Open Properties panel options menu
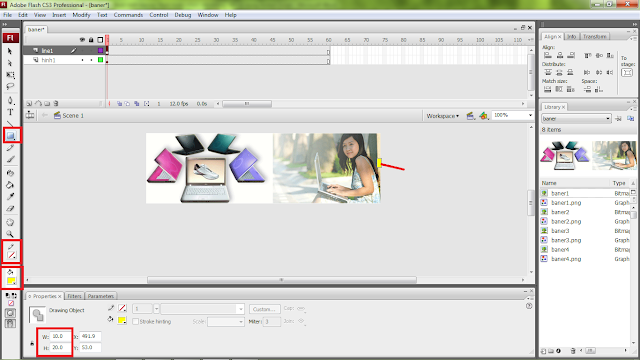Viewport: 640px width, 360px height. click(x=529, y=298)
